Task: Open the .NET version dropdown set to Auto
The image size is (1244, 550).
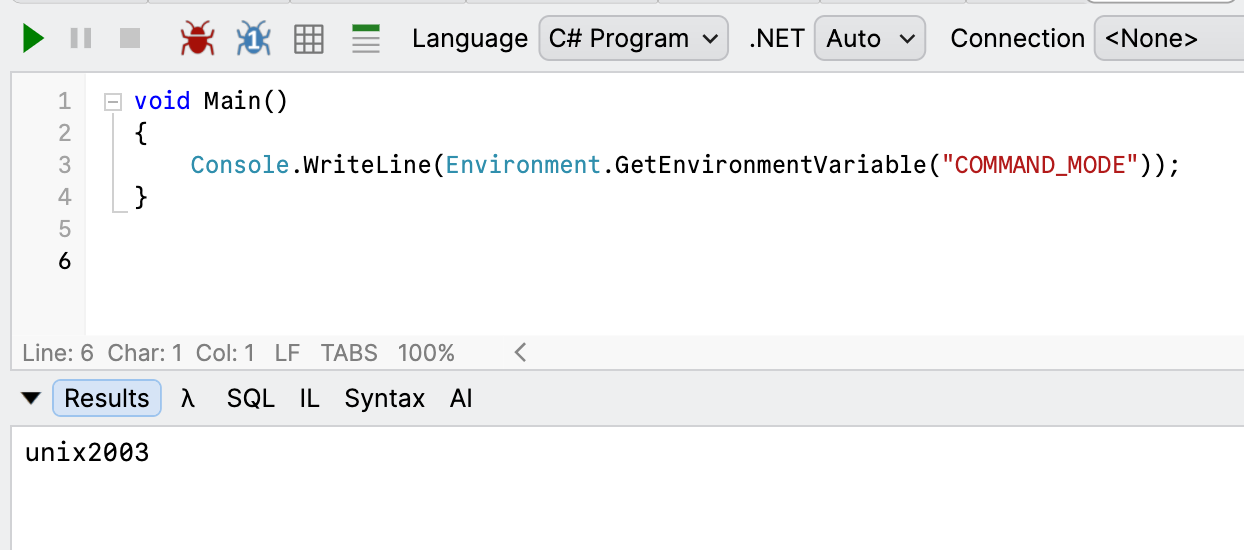Action: pos(869,39)
